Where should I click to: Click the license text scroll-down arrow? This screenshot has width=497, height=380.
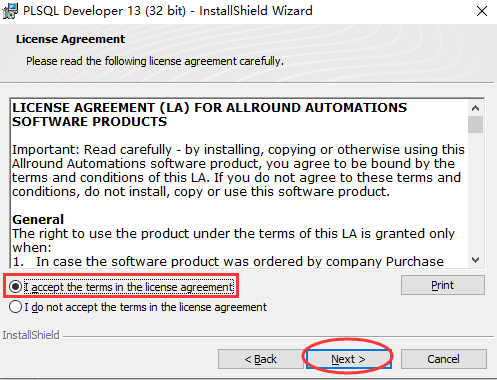click(476, 260)
